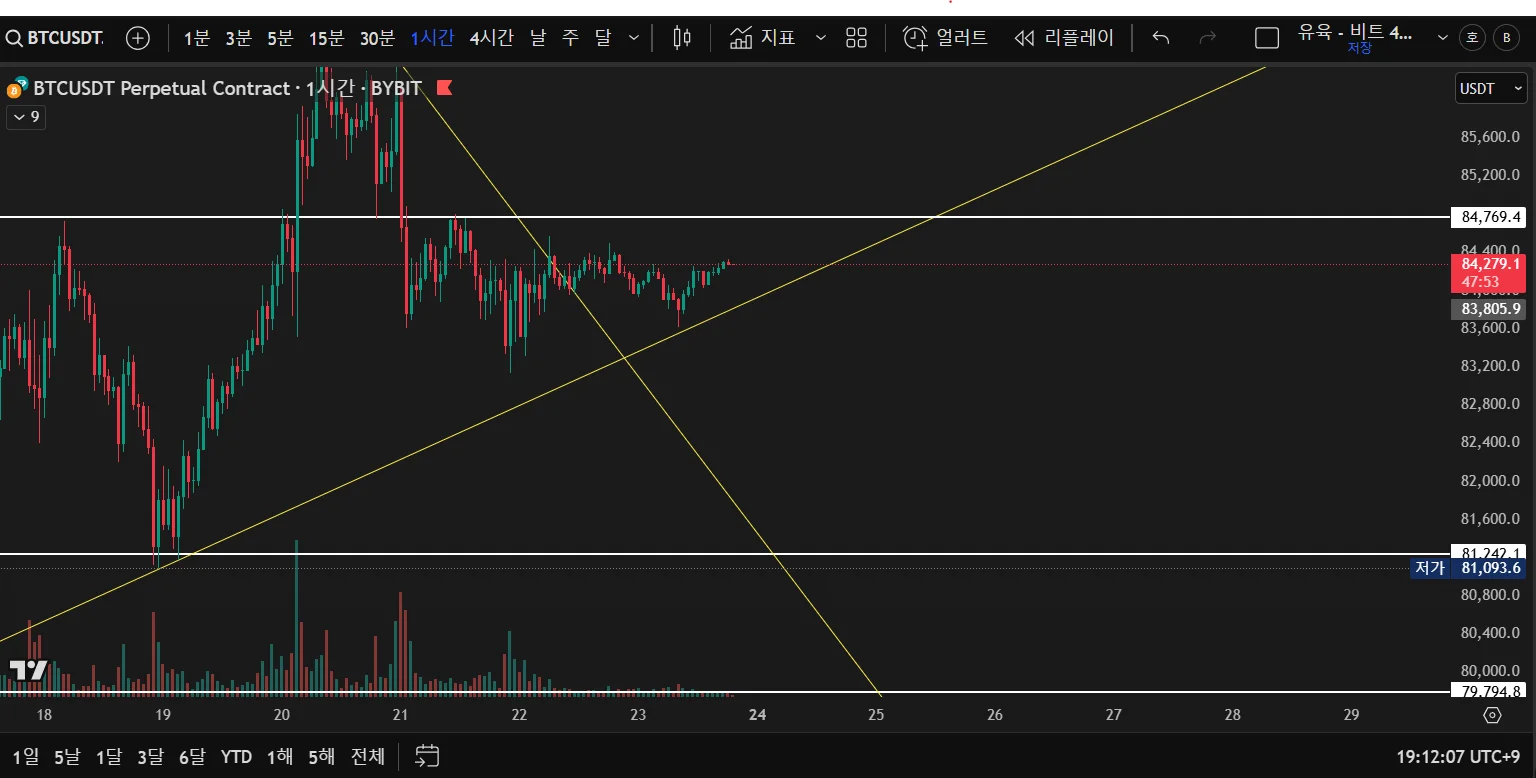
Task: Click the red current price label 84,279.1
Action: point(1489,273)
